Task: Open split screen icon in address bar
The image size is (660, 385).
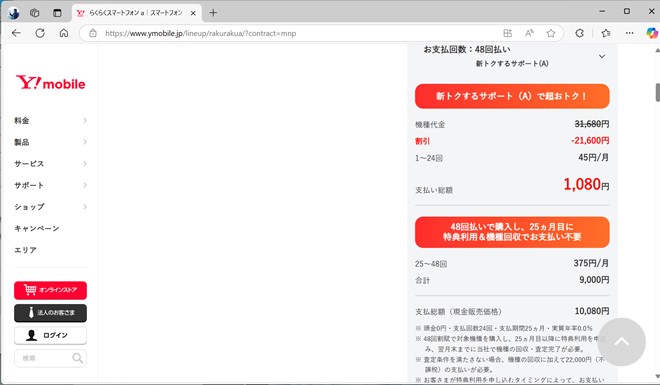Action: pyautogui.click(x=508, y=33)
